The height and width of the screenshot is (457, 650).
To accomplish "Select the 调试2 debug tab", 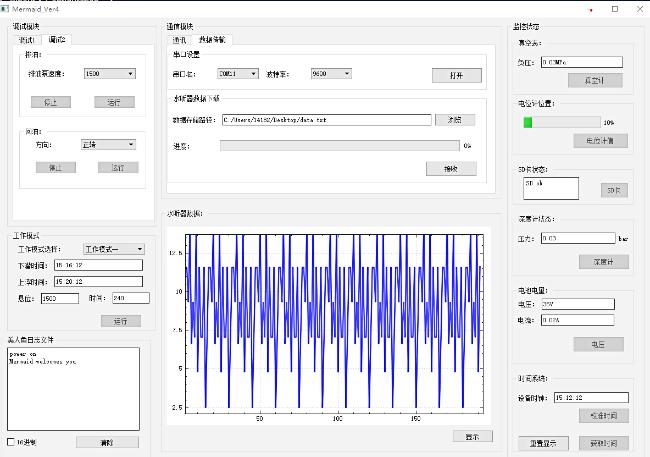I will click(x=57, y=39).
